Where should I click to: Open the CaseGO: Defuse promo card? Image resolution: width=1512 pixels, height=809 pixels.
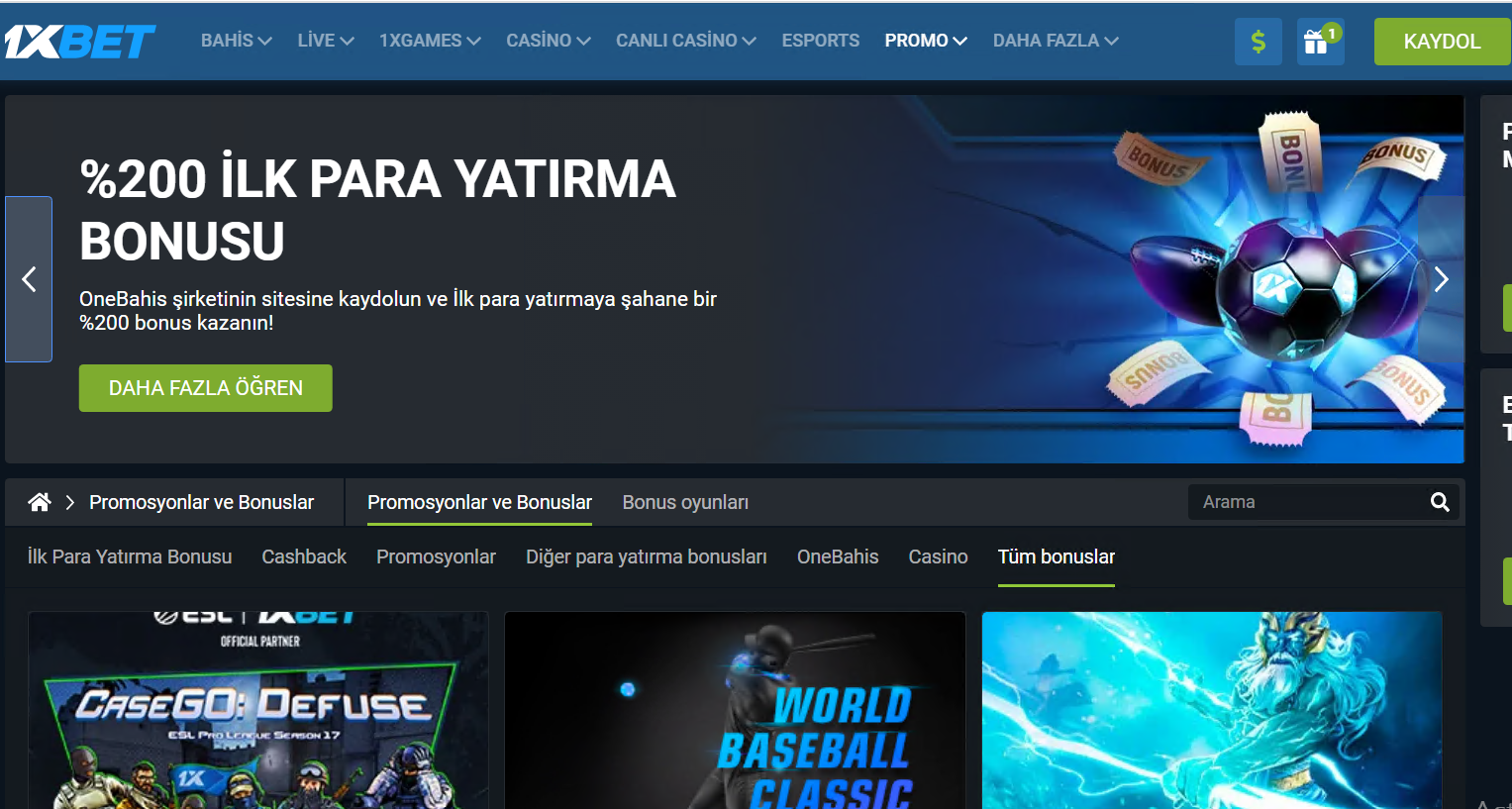(258, 710)
